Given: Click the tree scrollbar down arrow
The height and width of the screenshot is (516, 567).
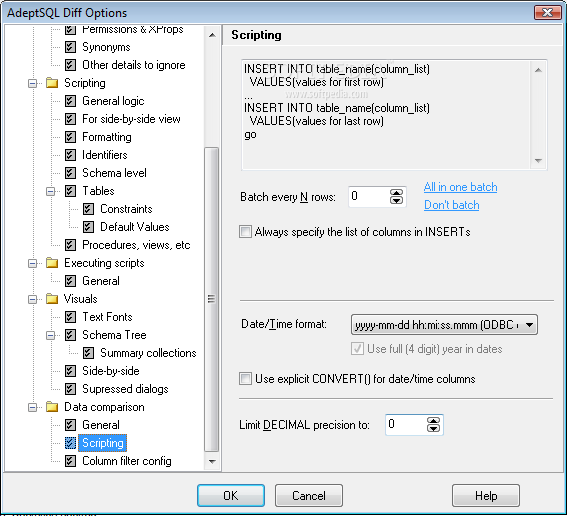Looking at the screenshot, I should point(212,462).
